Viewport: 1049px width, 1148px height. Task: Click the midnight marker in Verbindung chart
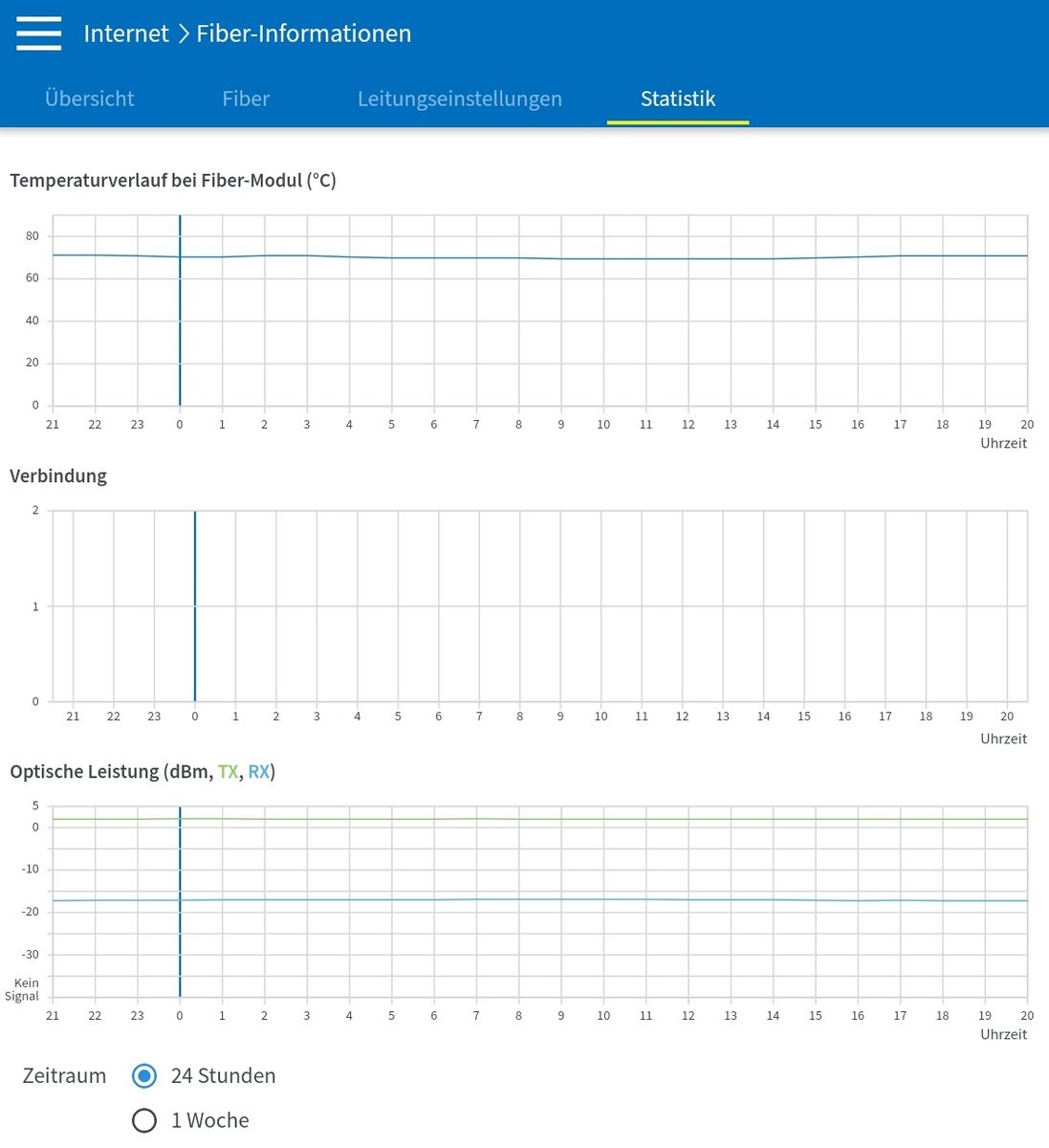click(x=195, y=607)
